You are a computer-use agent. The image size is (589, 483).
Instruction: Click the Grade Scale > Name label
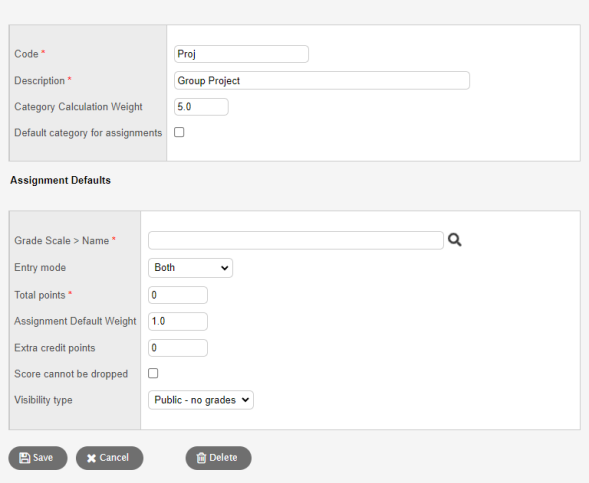pos(62,241)
